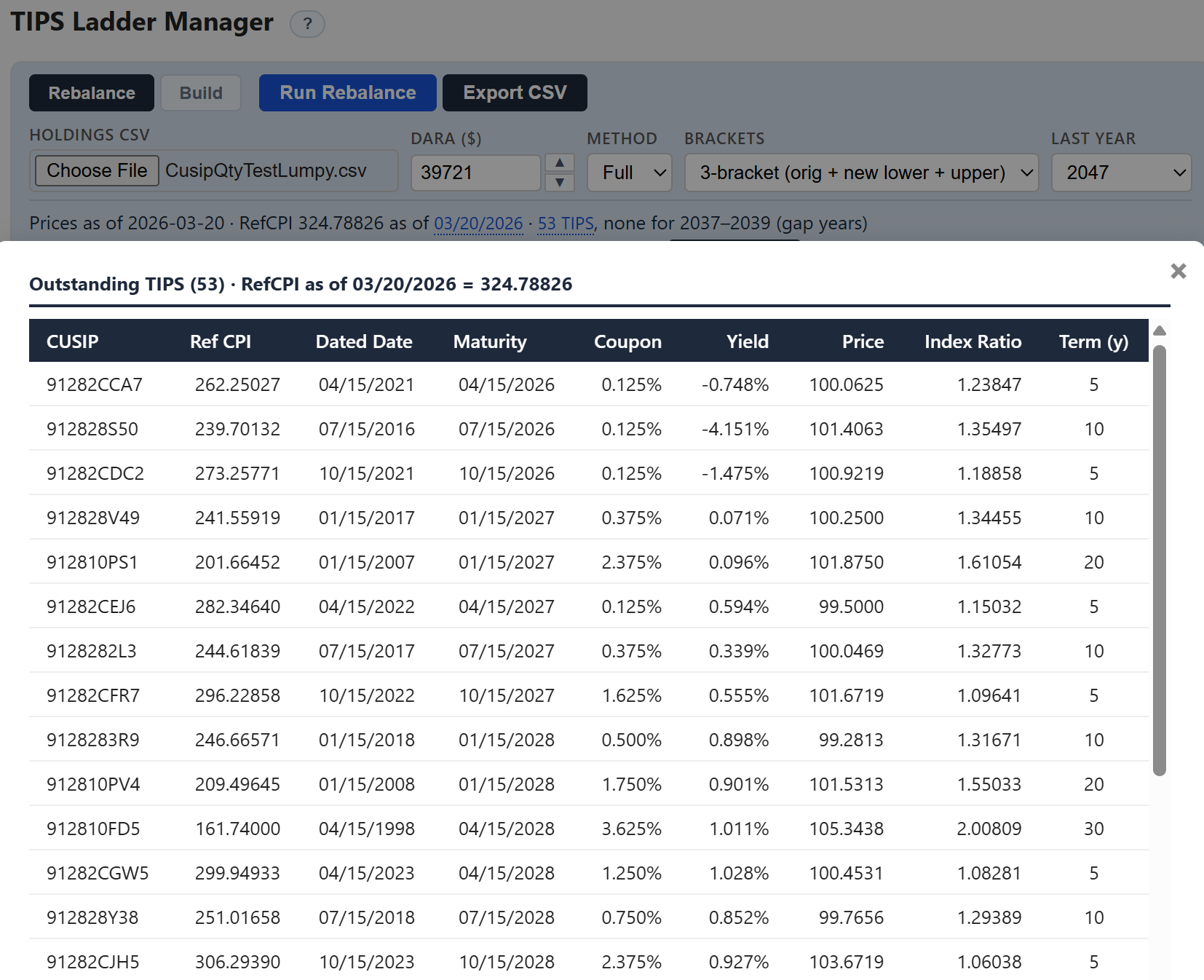1204x980 pixels.
Task: Select CUSIP 912828Y38 cell
Action: (92, 917)
